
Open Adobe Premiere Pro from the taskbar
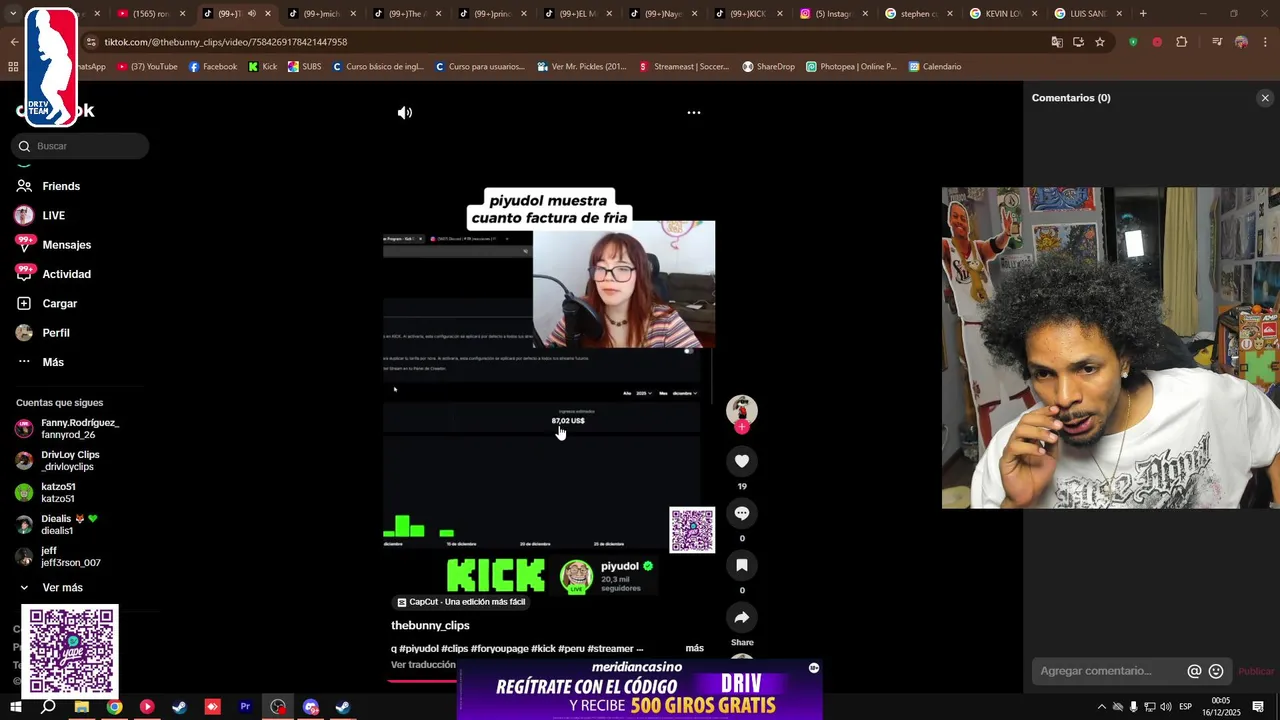click(245, 707)
